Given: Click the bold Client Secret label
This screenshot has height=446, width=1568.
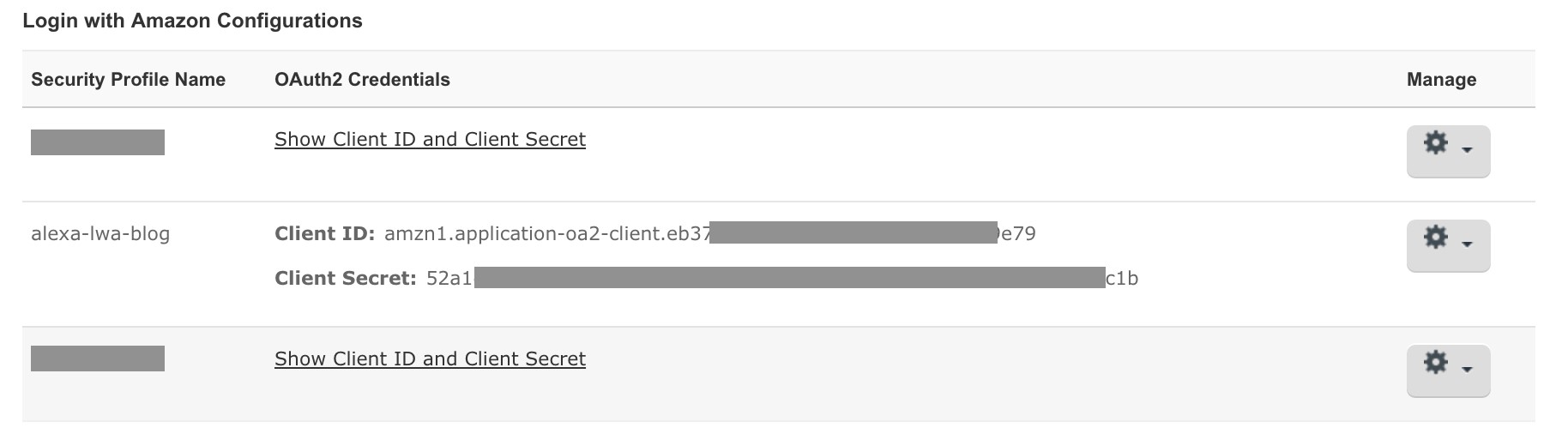Looking at the screenshot, I should pyautogui.click(x=345, y=278).
